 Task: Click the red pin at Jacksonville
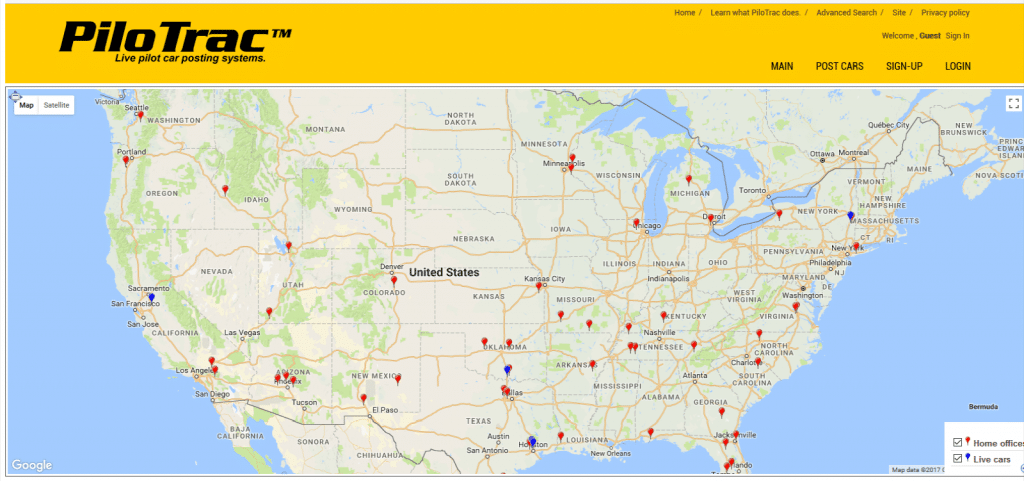tap(735, 435)
